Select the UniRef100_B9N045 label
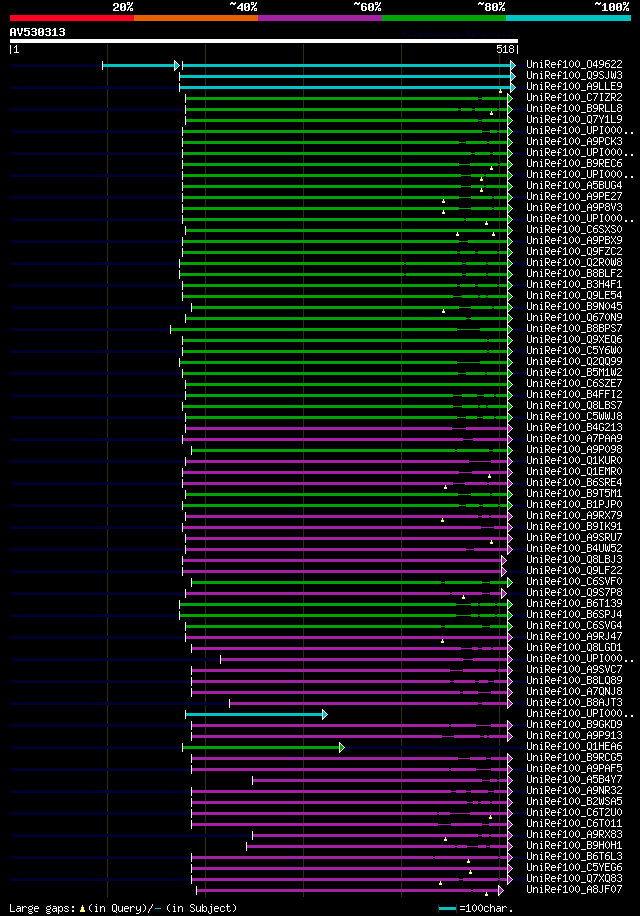Screen dimensions: 640x916 pos(574,307)
